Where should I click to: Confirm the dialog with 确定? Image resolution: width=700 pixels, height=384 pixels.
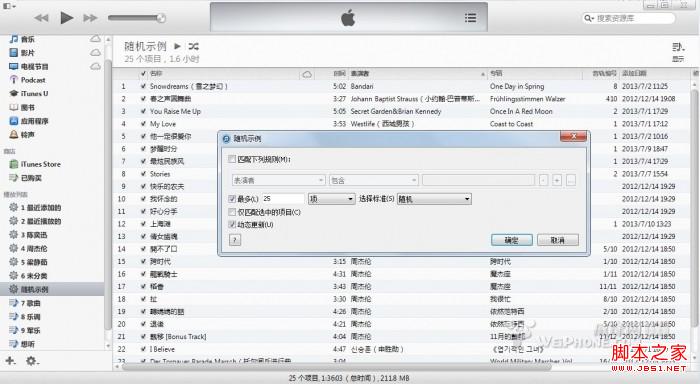point(512,240)
